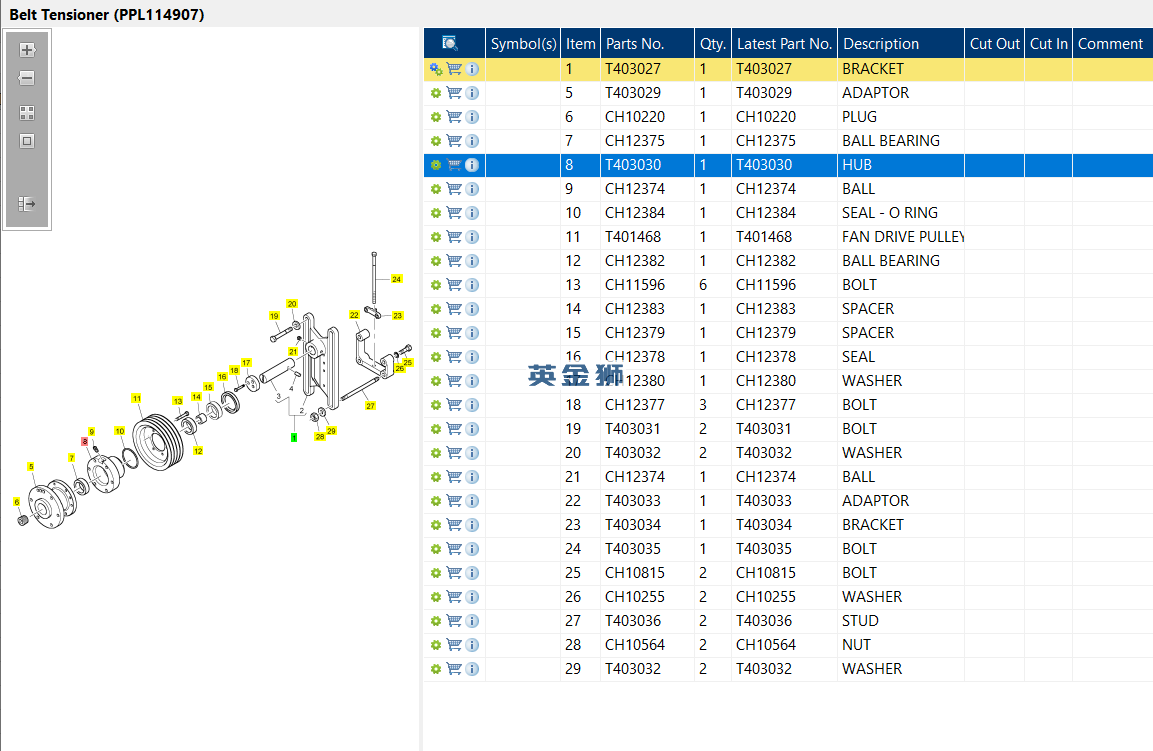This screenshot has height=751, width=1153.
Task: Open info for T403030 HUB
Action: pos(472,165)
